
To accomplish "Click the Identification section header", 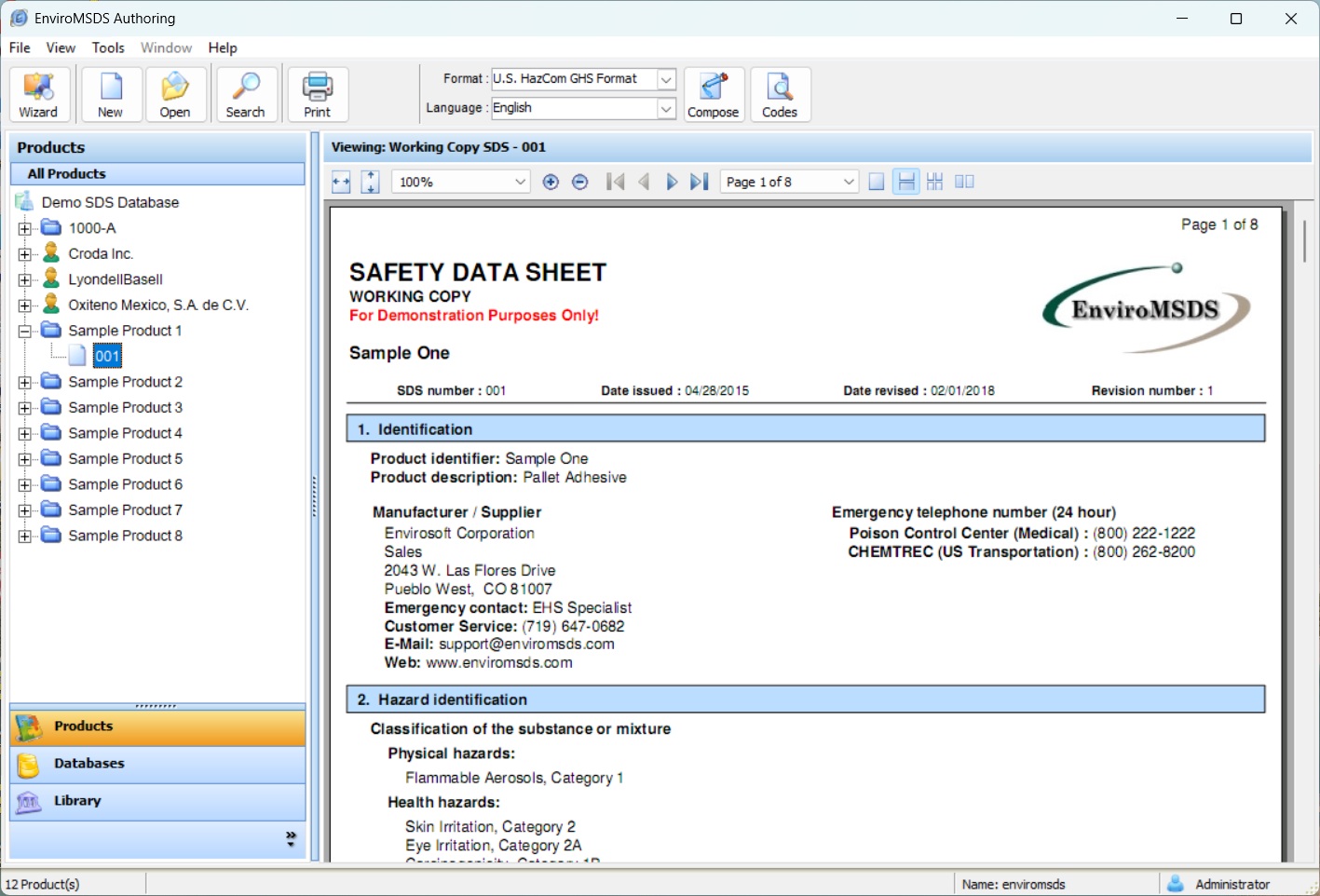I will coord(806,429).
